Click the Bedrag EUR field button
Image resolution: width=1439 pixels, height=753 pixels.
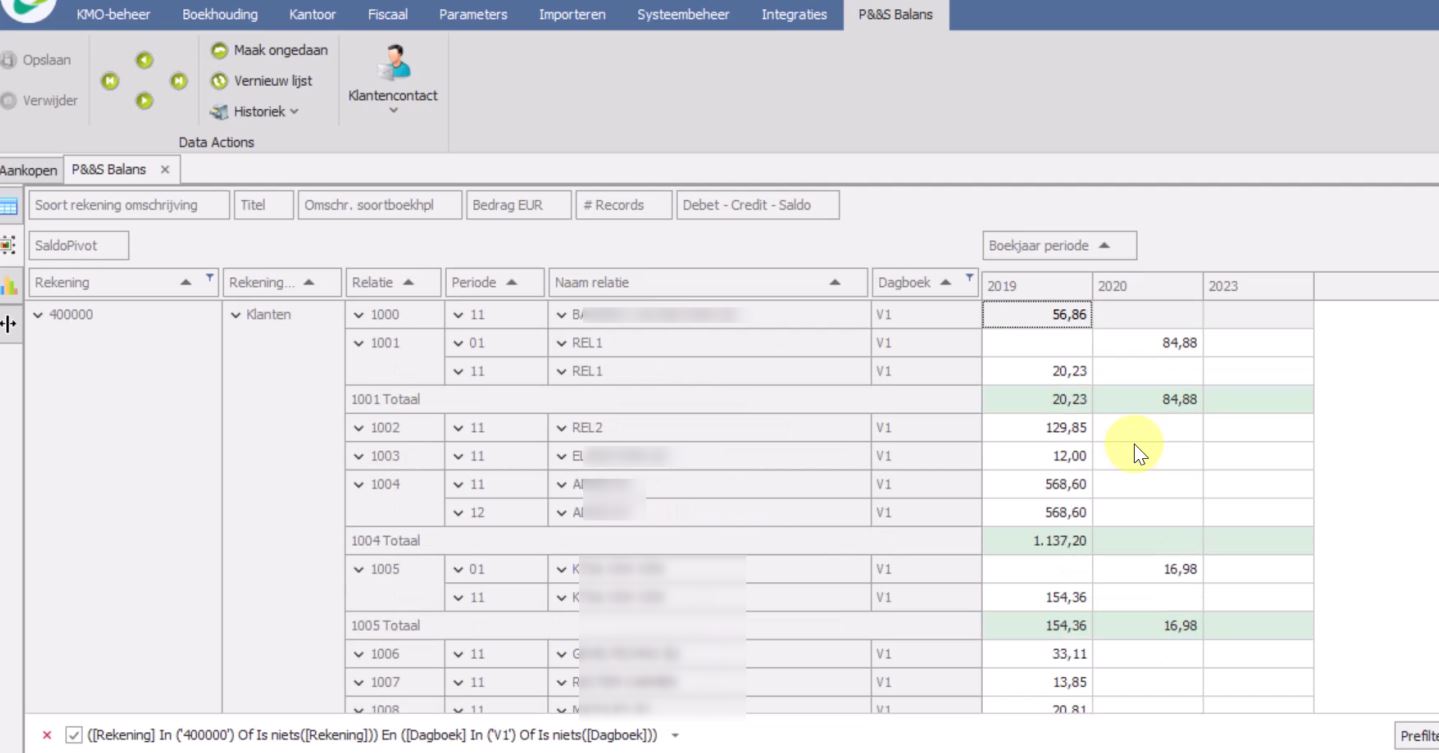(518, 205)
